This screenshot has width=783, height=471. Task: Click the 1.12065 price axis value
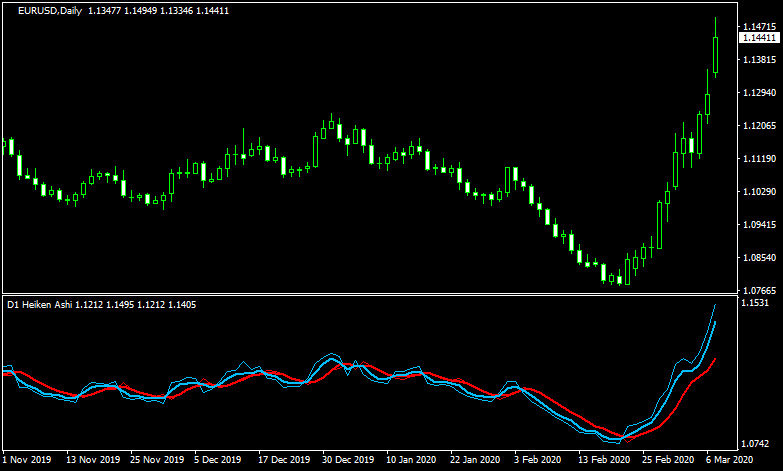[758, 126]
